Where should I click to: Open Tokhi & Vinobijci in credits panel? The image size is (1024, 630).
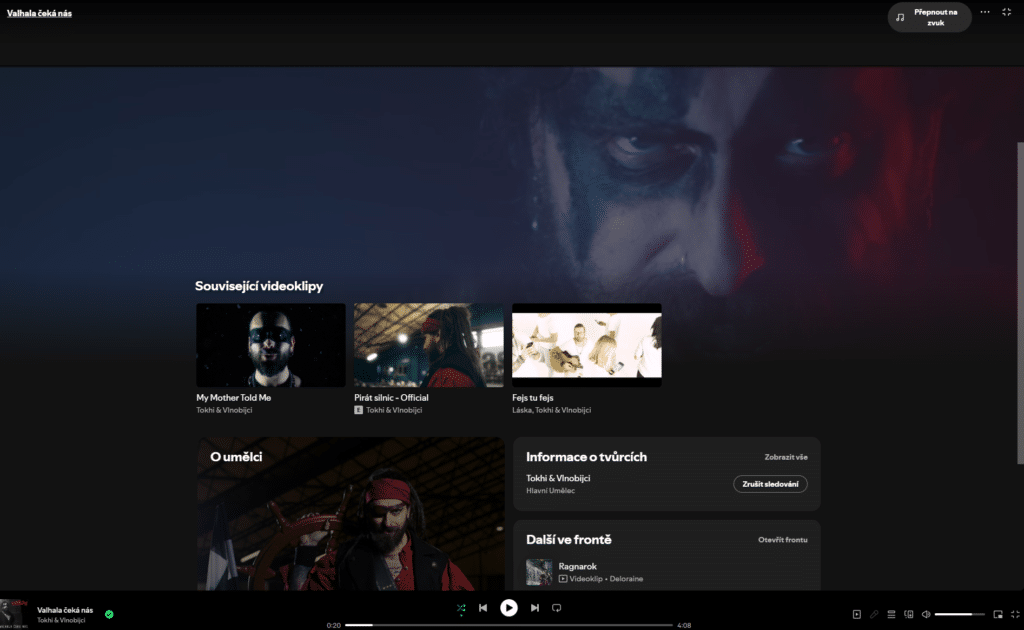pyautogui.click(x=558, y=478)
